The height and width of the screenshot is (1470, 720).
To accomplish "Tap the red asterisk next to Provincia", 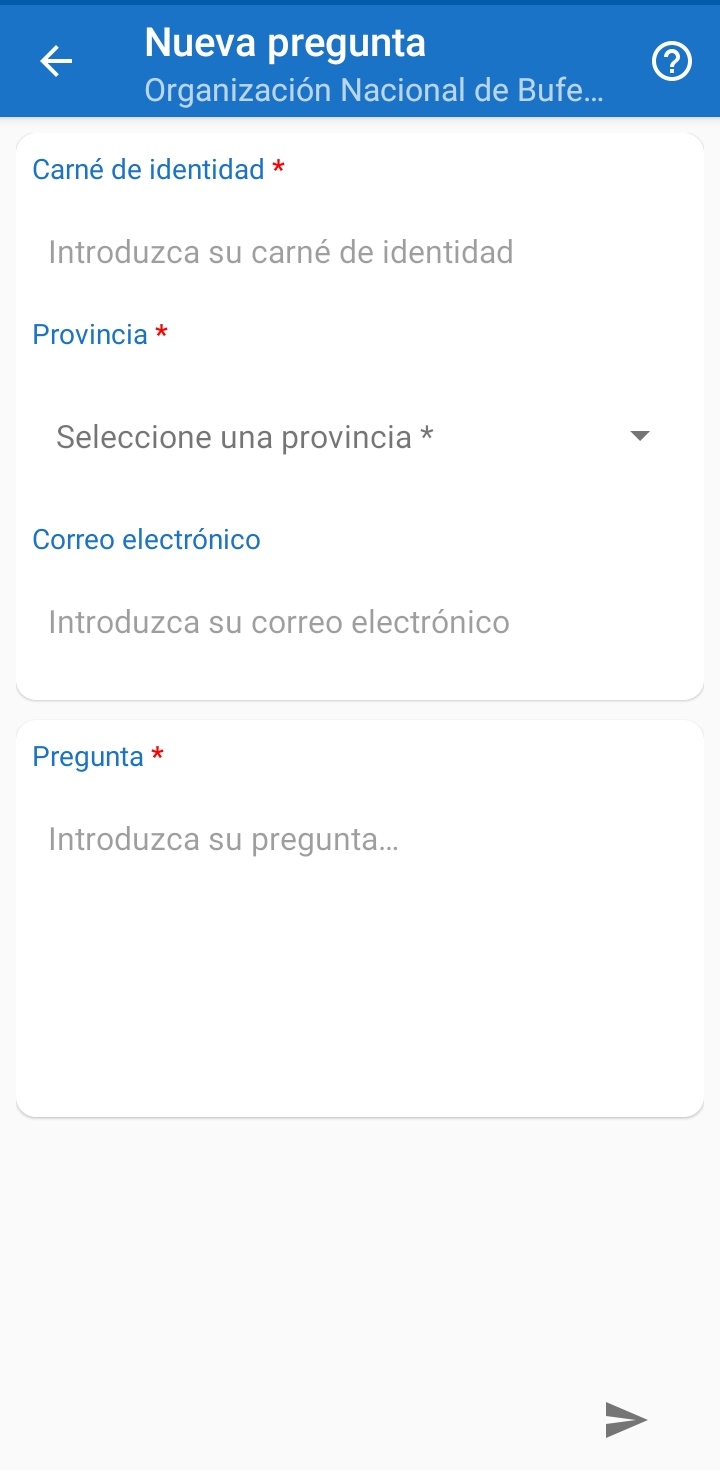I will (161, 333).
